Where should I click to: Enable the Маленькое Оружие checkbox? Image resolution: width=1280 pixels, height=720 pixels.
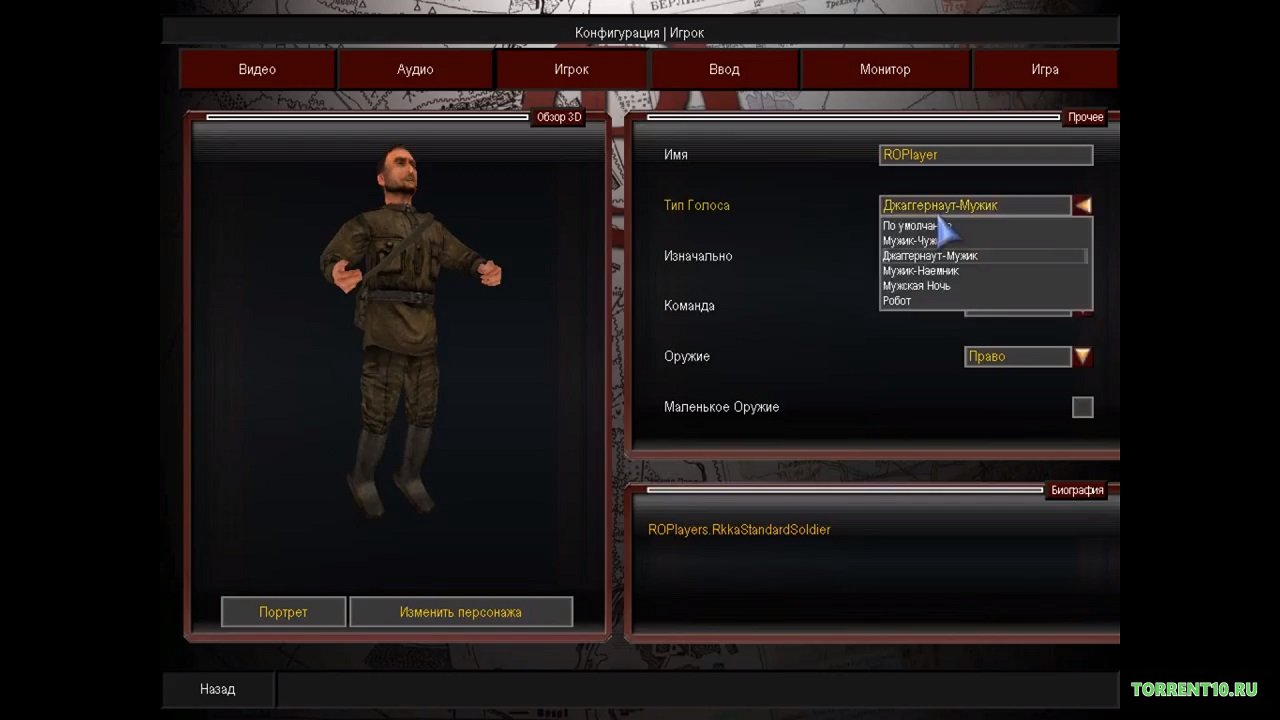pyautogui.click(x=1082, y=407)
